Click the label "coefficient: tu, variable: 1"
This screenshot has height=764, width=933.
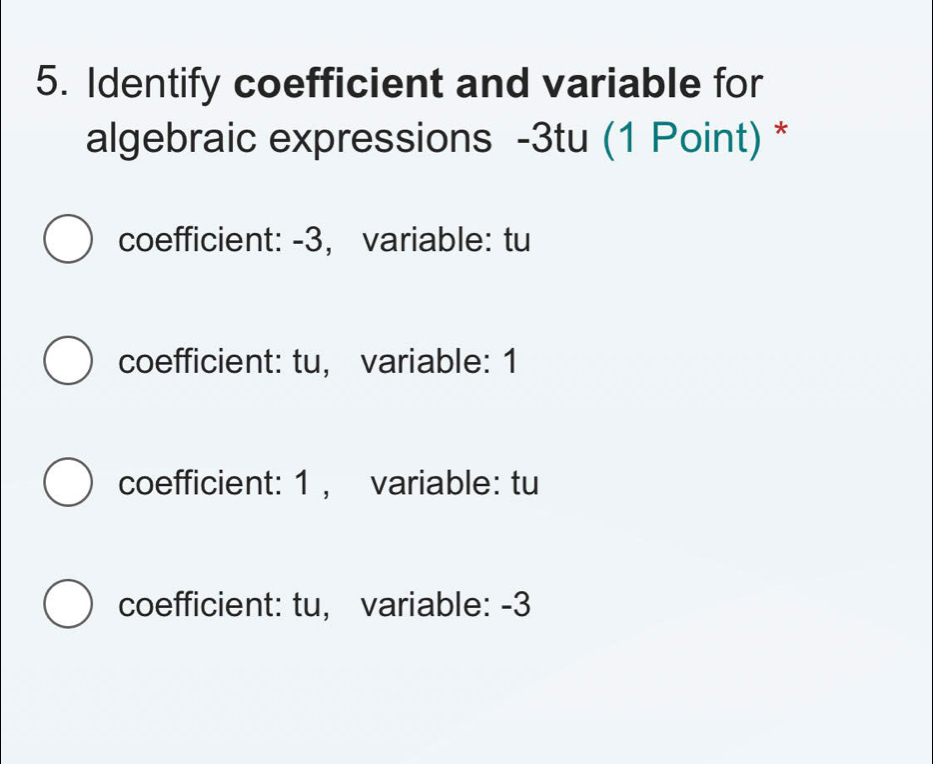pos(318,361)
